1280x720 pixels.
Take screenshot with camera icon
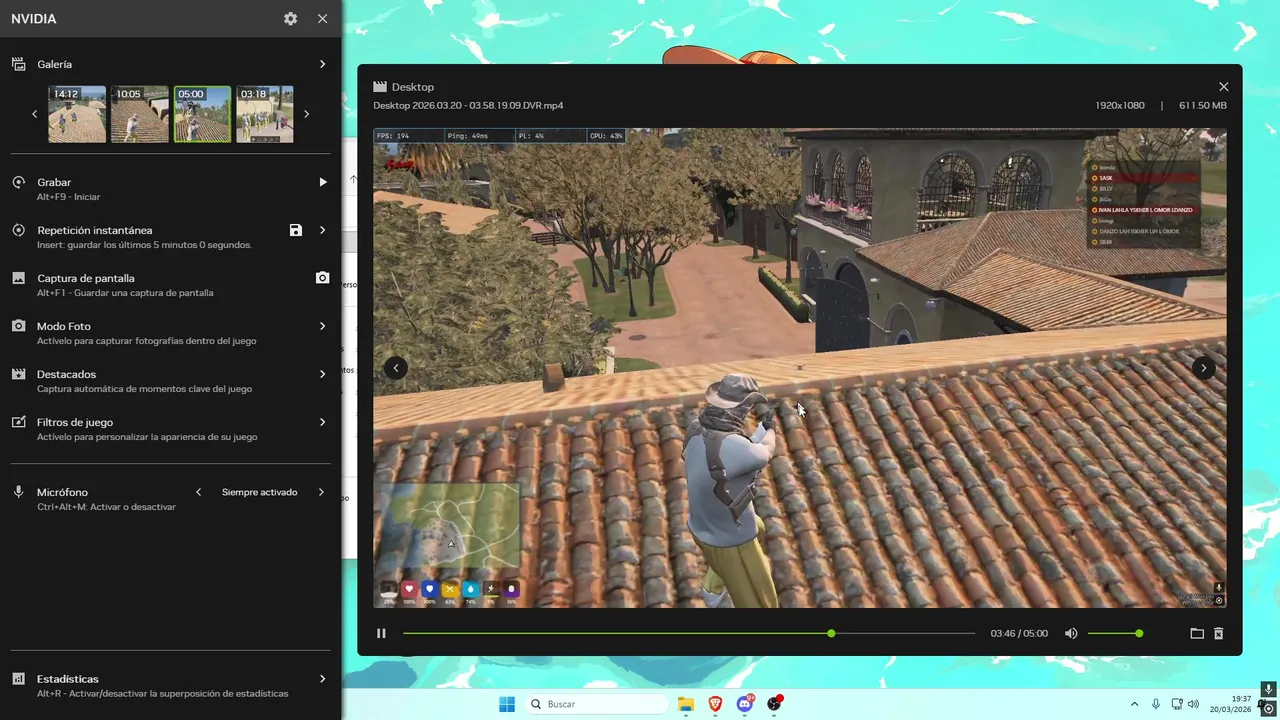pyautogui.click(x=322, y=278)
